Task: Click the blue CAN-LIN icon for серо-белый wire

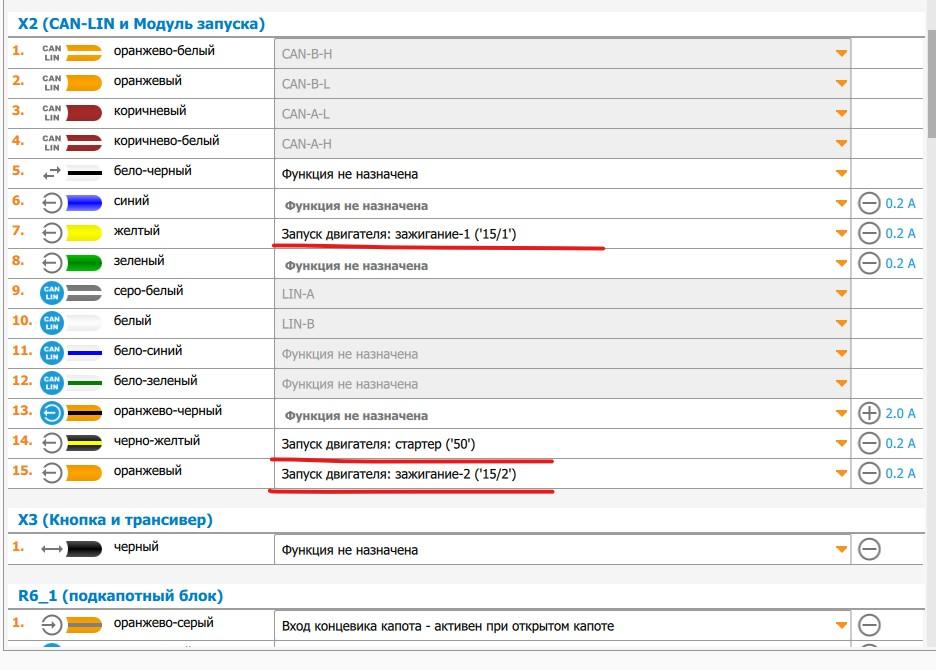Action: coord(51,293)
